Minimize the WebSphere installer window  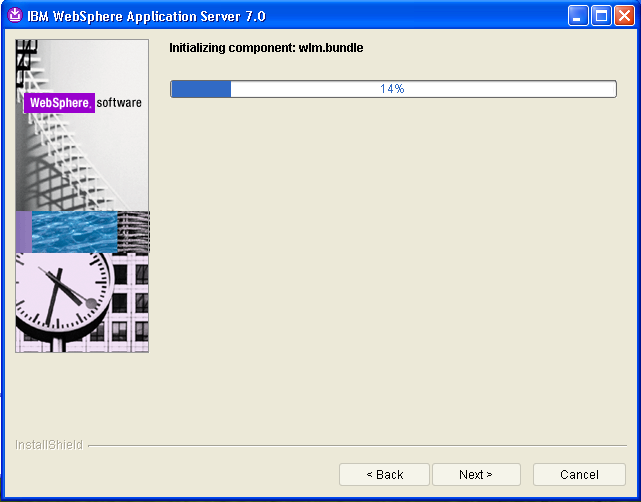pyautogui.click(x=578, y=16)
